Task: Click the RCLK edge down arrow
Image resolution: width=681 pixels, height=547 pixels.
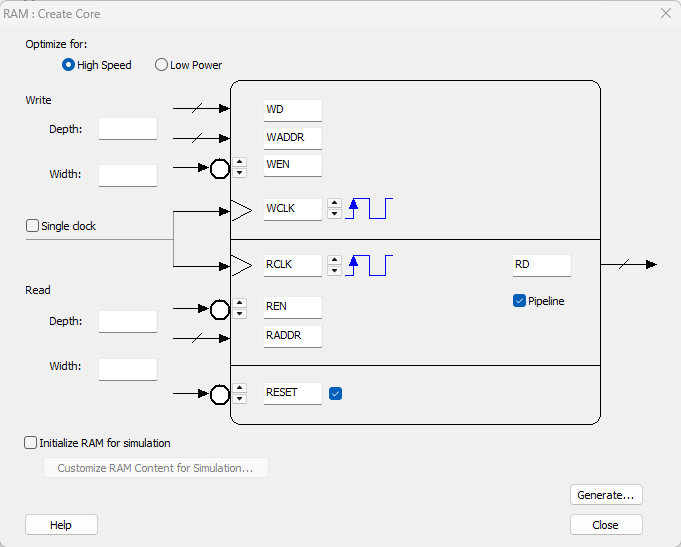Action: [x=333, y=271]
